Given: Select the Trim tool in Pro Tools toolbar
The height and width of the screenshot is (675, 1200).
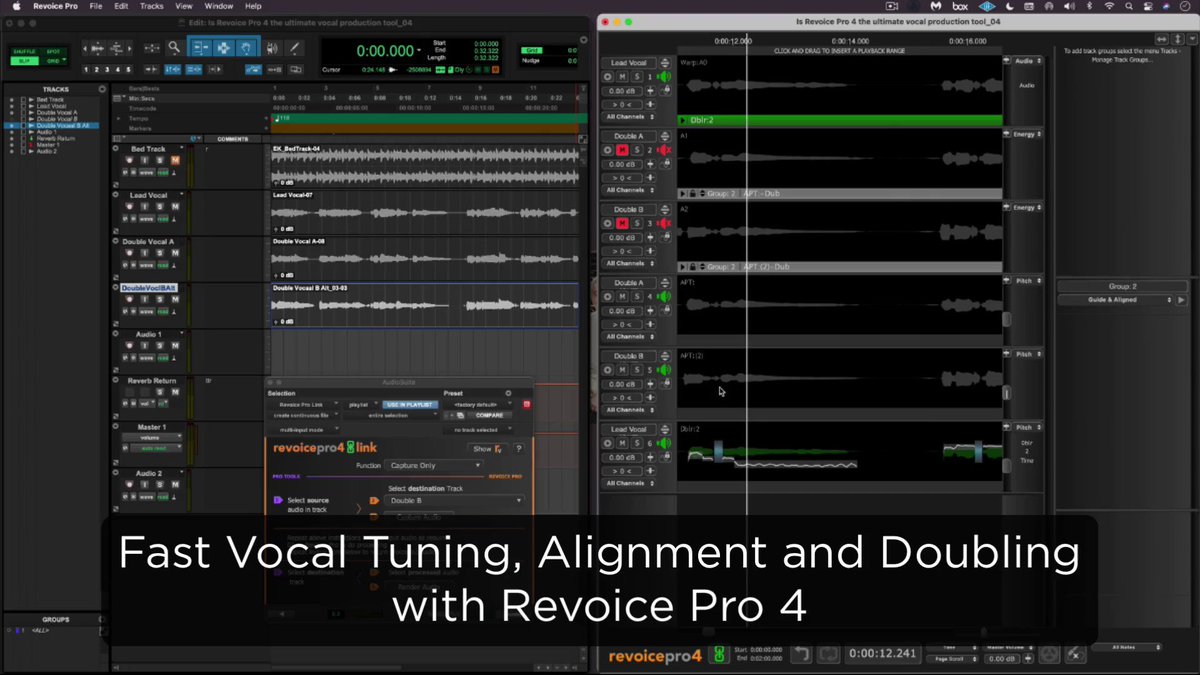Looking at the screenshot, I should click(199, 48).
